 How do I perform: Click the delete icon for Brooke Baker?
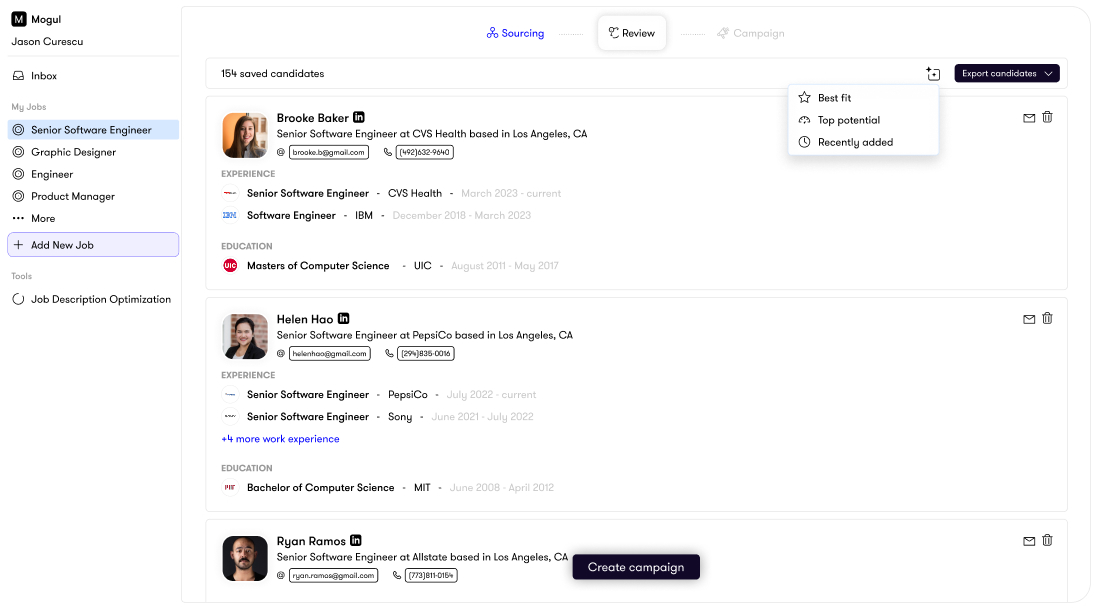[1047, 117]
